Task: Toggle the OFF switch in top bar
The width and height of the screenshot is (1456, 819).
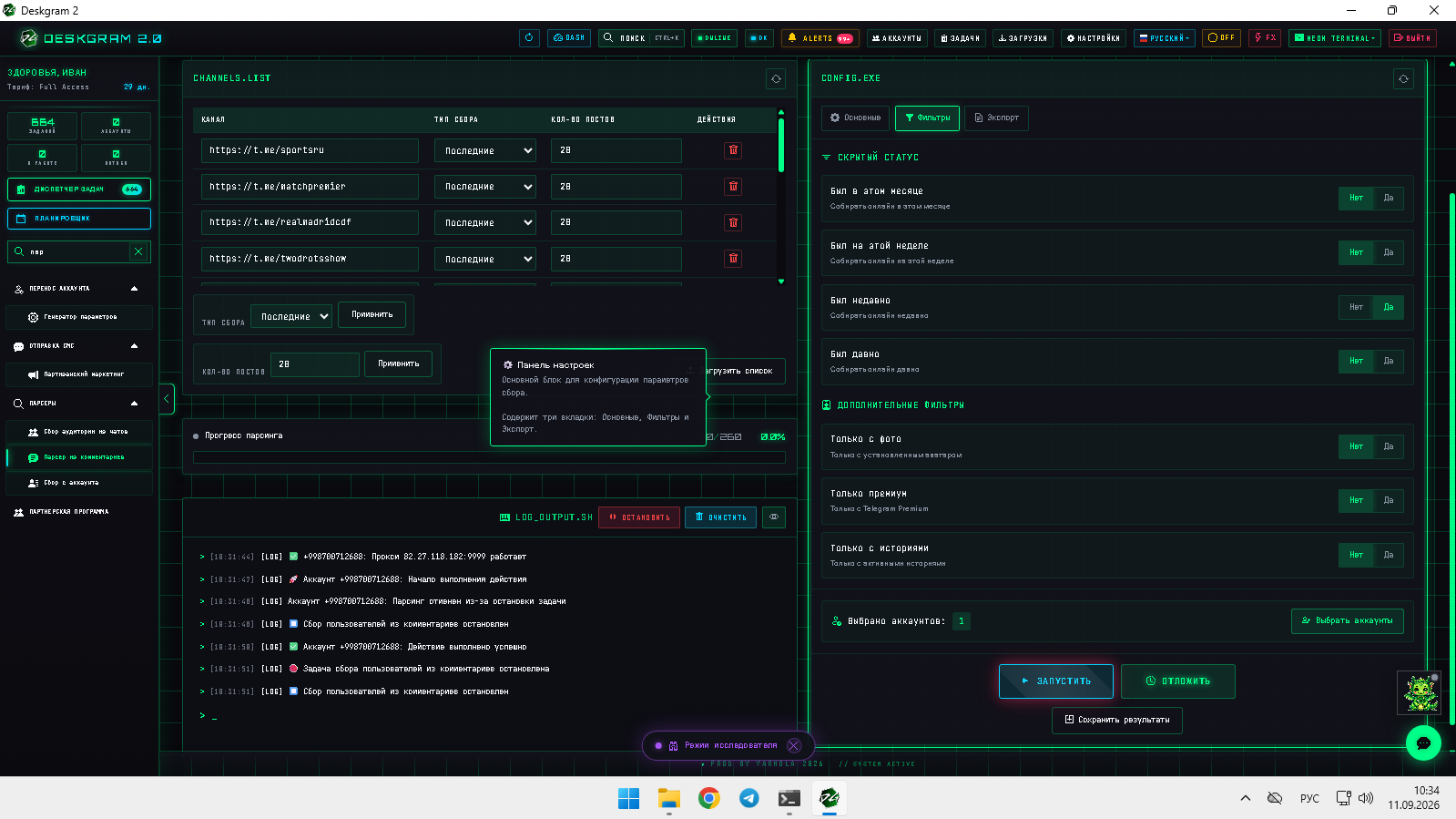Action: tap(1221, 38)
